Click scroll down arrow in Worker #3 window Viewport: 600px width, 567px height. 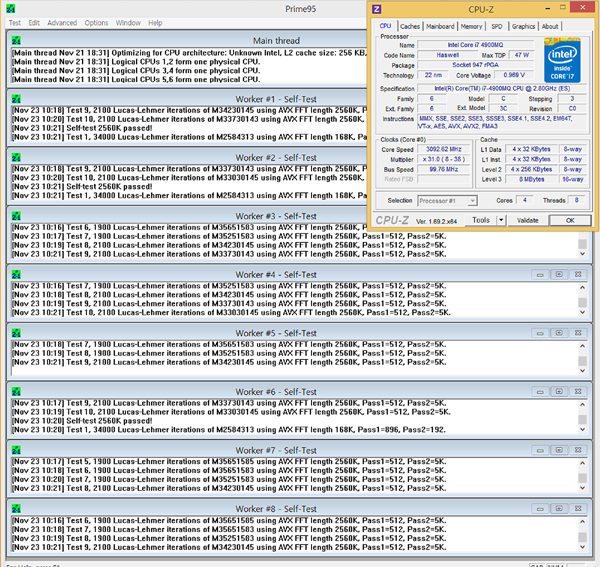582,254
